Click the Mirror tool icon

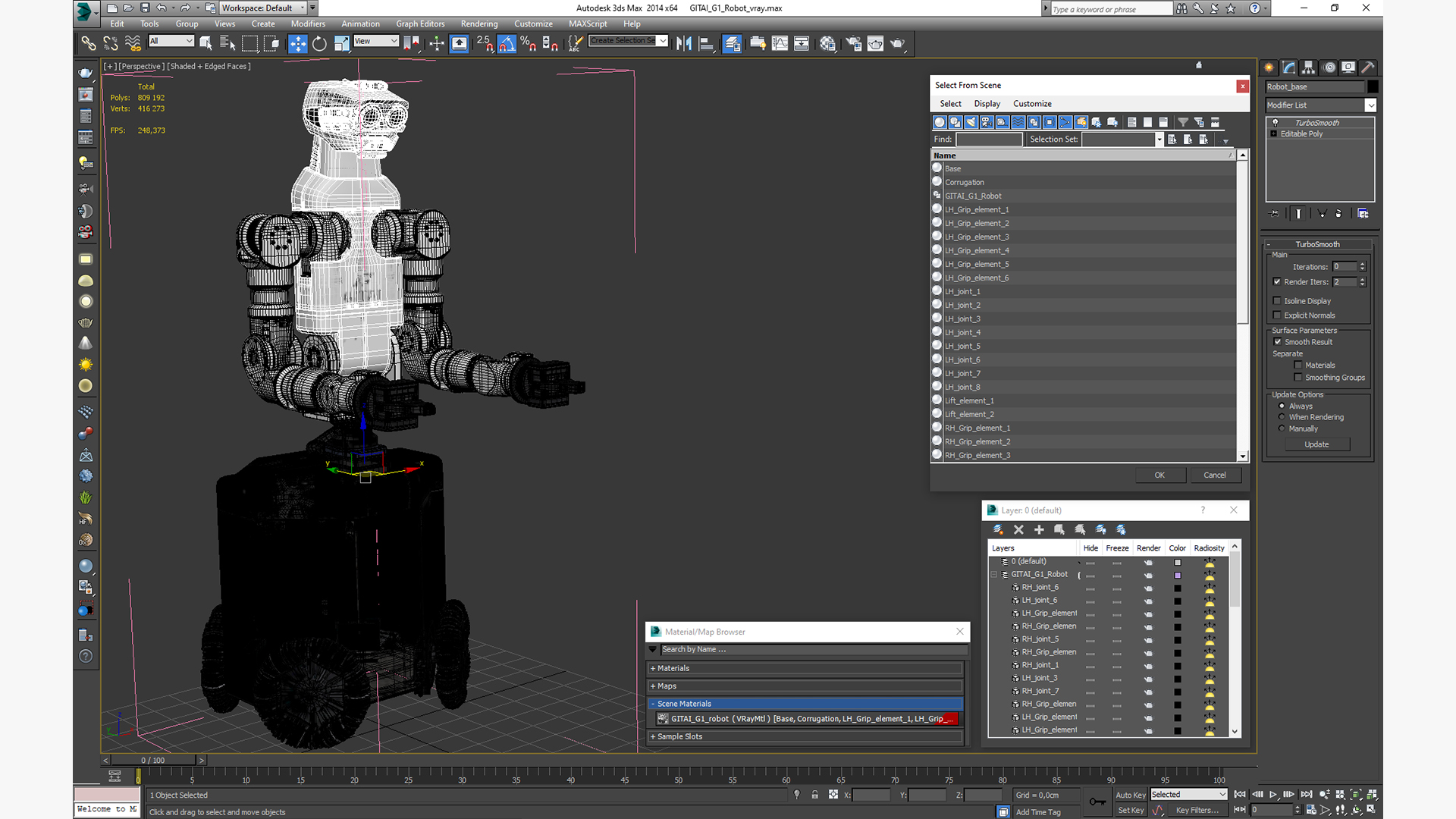tap(683, 43)
